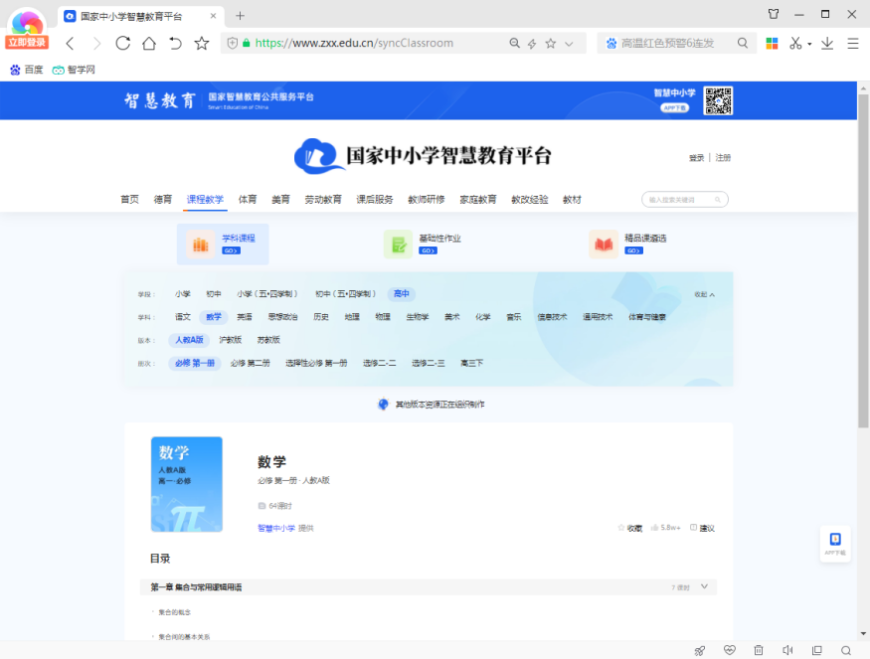Click the shield security icon in address bar
The height and width of the screenshot is (659, 870).
(232, 43)
